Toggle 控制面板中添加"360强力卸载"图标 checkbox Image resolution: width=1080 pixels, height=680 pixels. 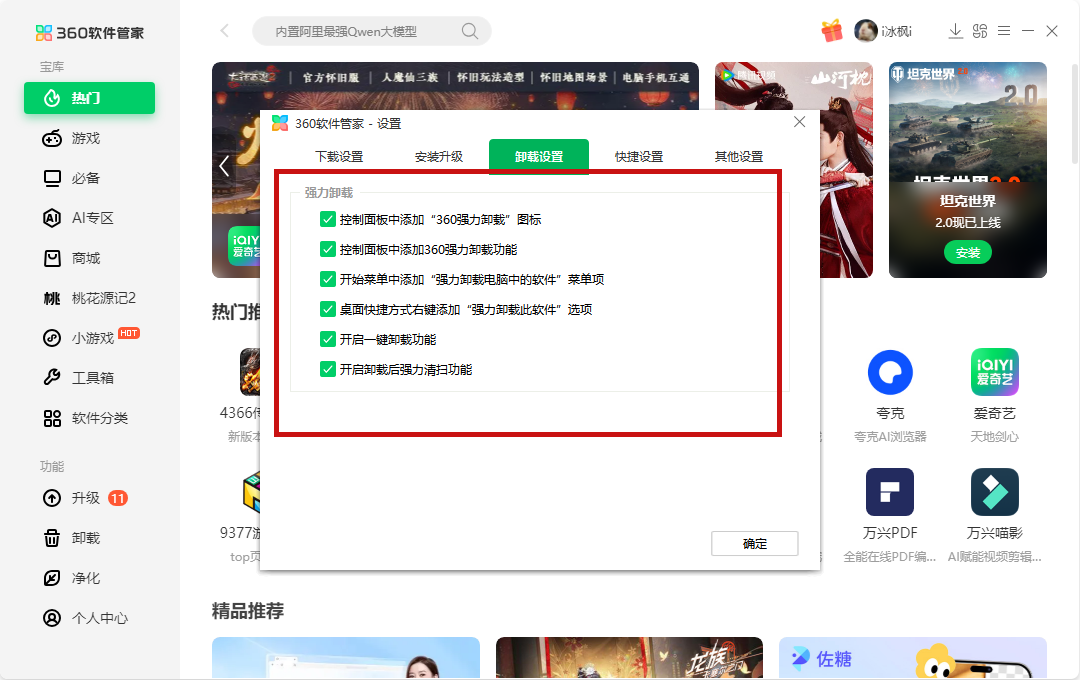coord(328,220)
